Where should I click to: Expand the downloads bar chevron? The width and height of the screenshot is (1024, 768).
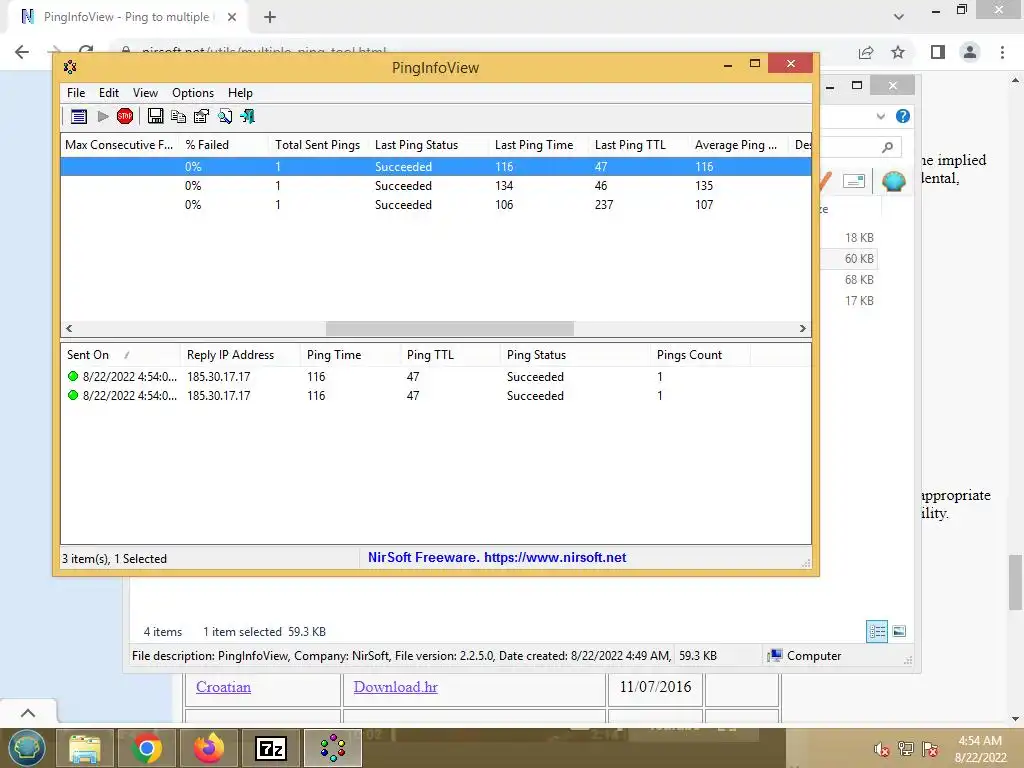28,712
